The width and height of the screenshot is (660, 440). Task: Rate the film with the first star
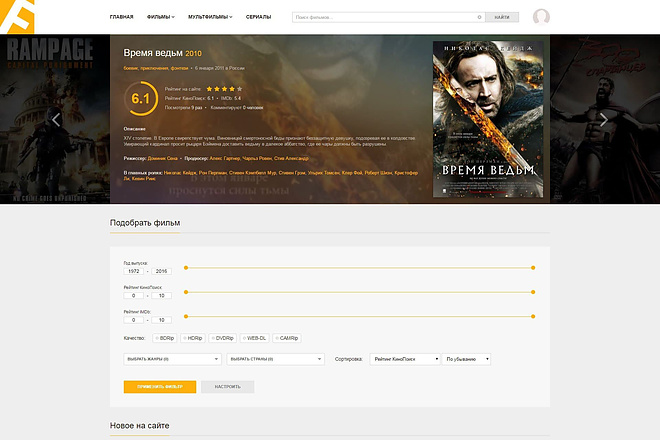point(209,89)
